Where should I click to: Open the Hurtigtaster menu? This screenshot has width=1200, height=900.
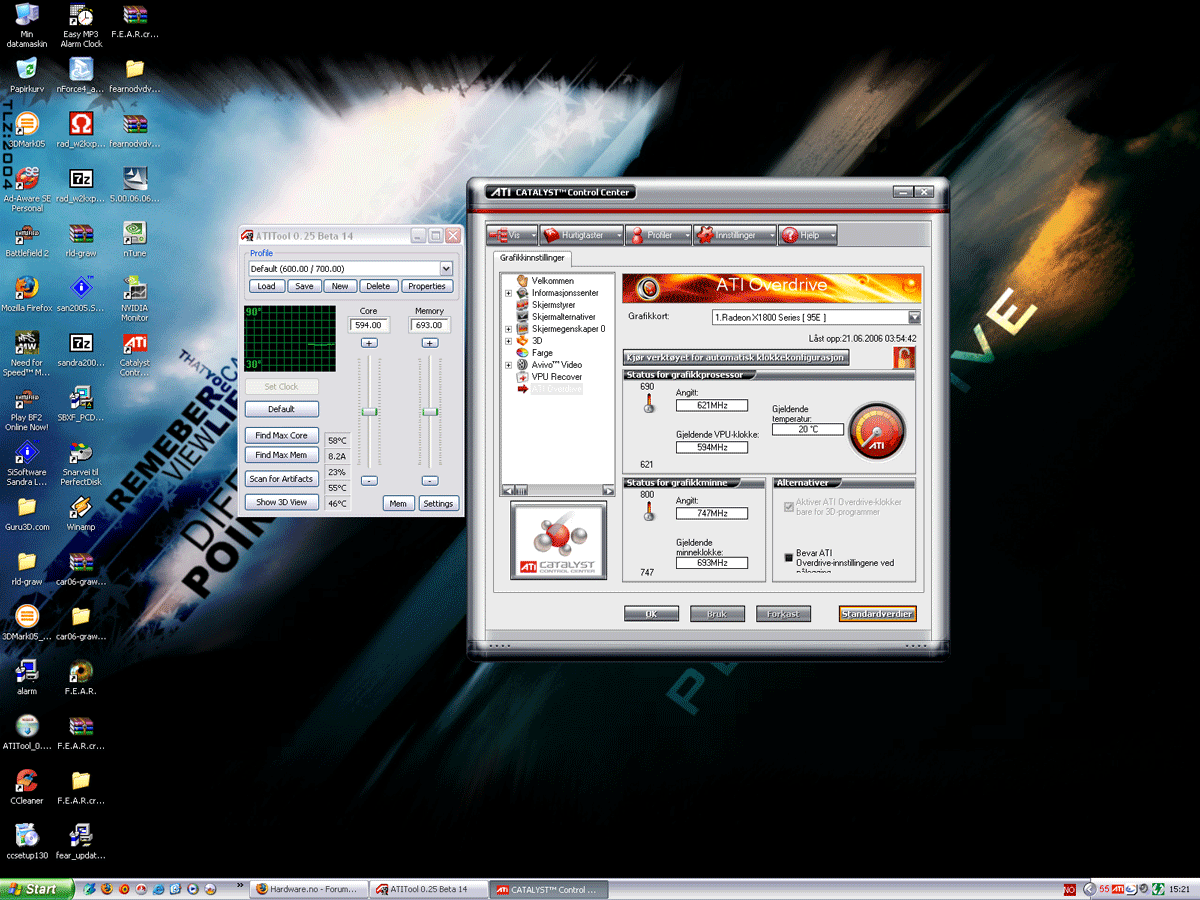coord(581,235)
